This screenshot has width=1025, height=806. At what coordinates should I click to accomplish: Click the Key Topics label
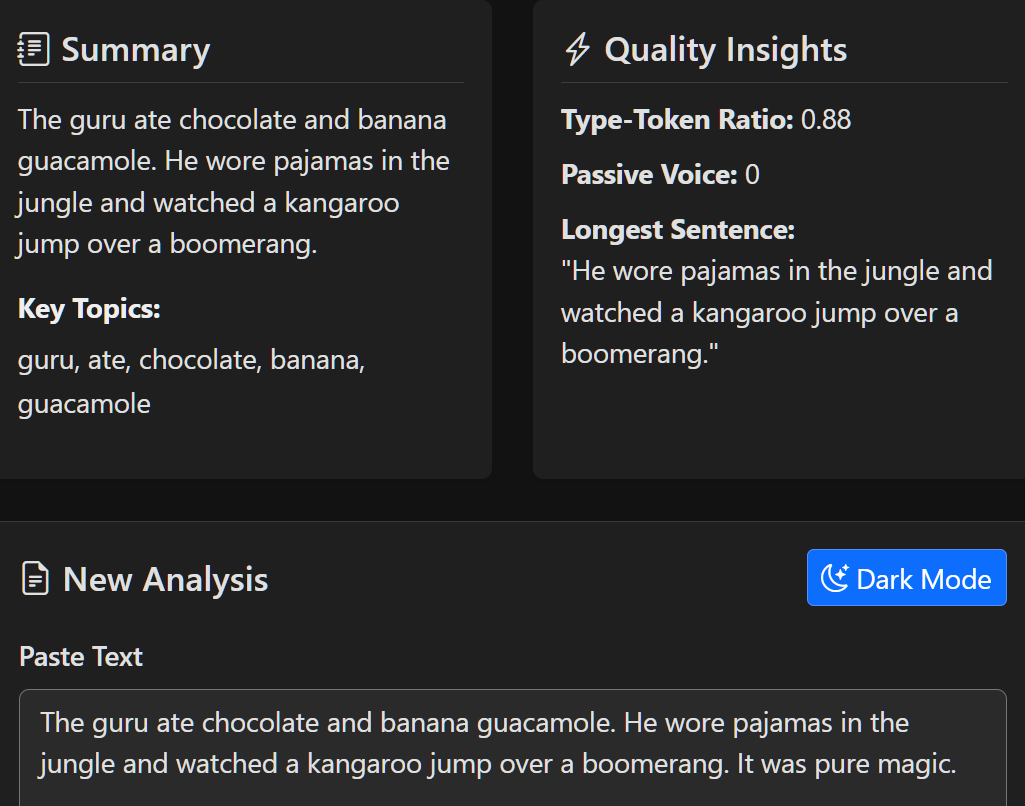point(89,309)
